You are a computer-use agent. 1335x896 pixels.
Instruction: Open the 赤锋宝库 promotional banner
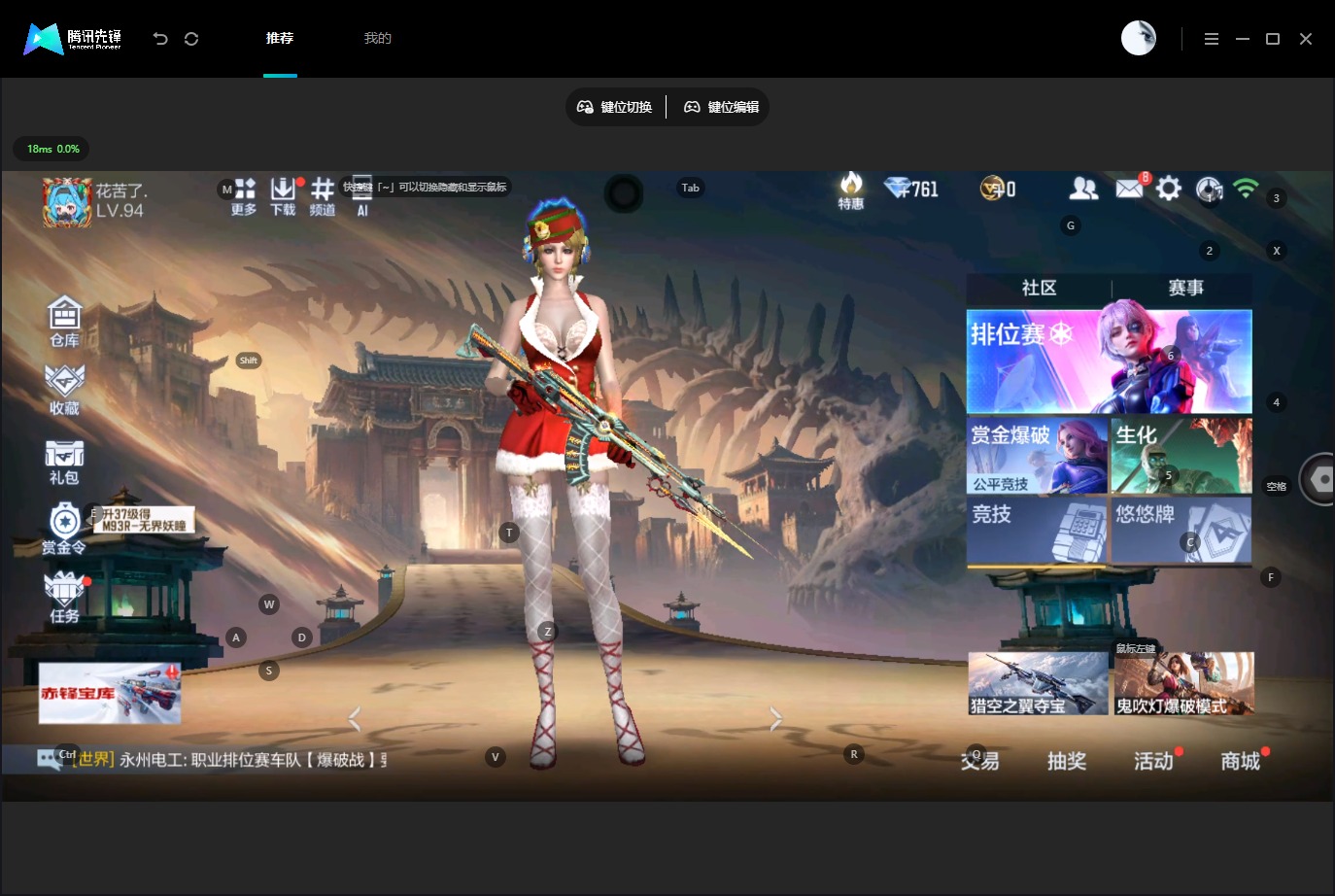(x=110, y=693)
